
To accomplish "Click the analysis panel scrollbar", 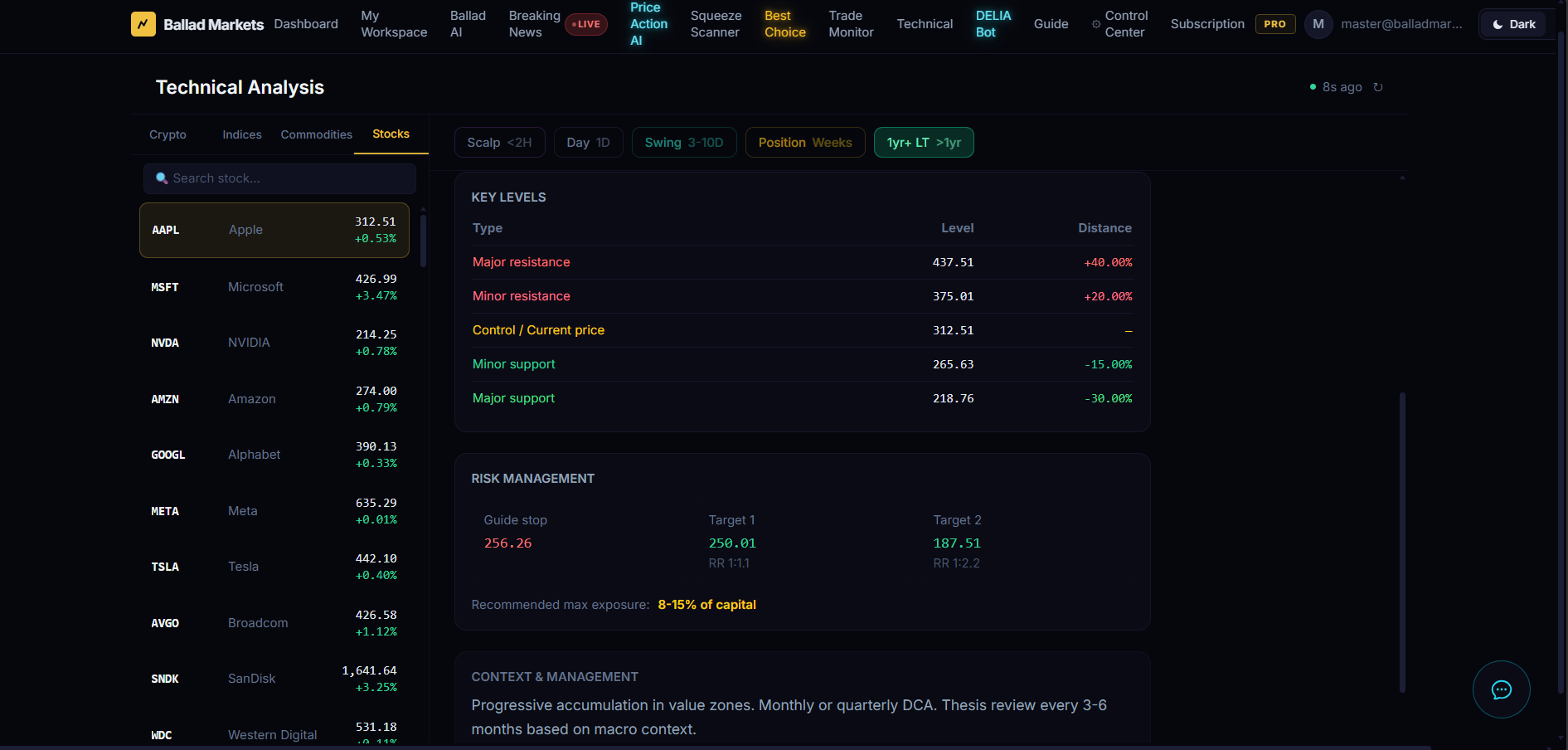I will 1402,542.
